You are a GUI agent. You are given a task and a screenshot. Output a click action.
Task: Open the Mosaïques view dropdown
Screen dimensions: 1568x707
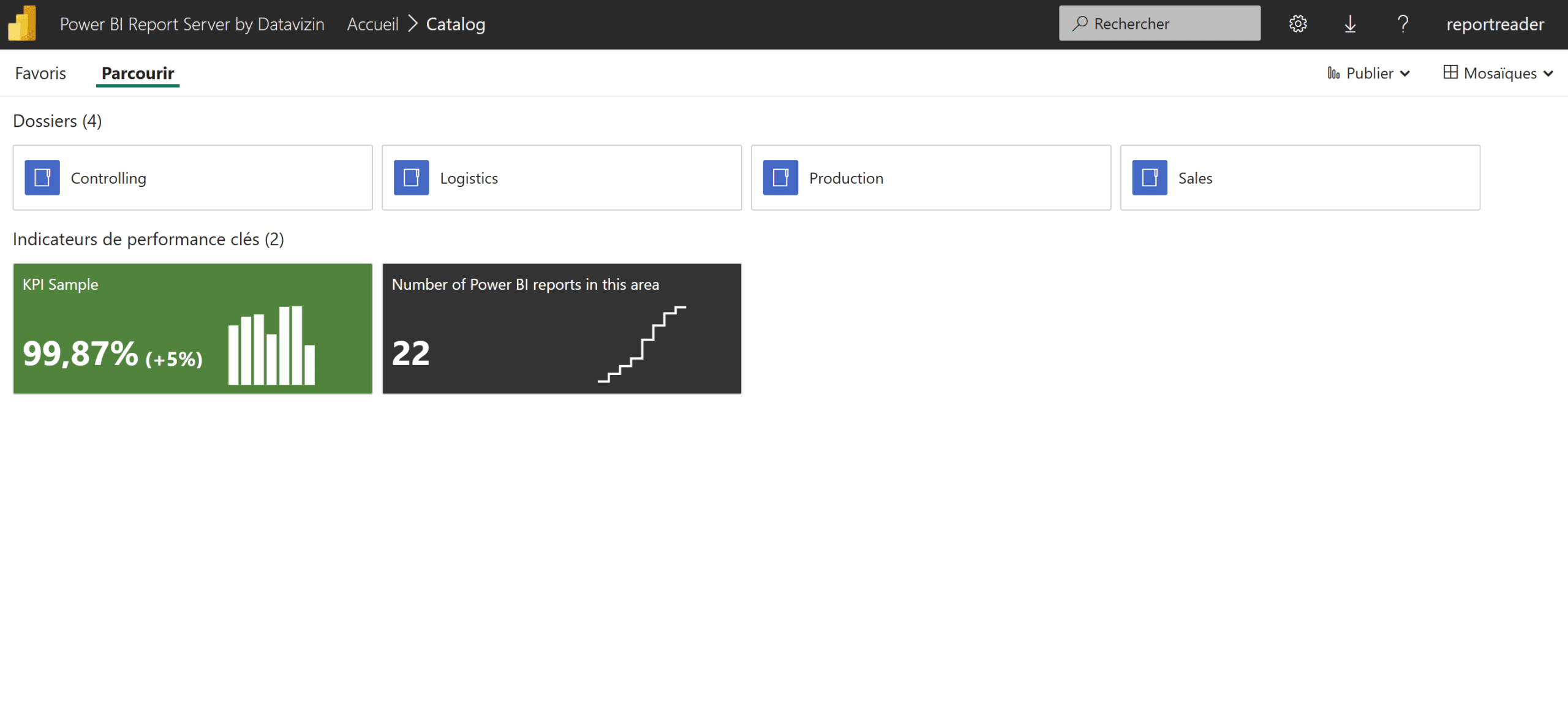pyautogui.click(x=1548, y=74)
